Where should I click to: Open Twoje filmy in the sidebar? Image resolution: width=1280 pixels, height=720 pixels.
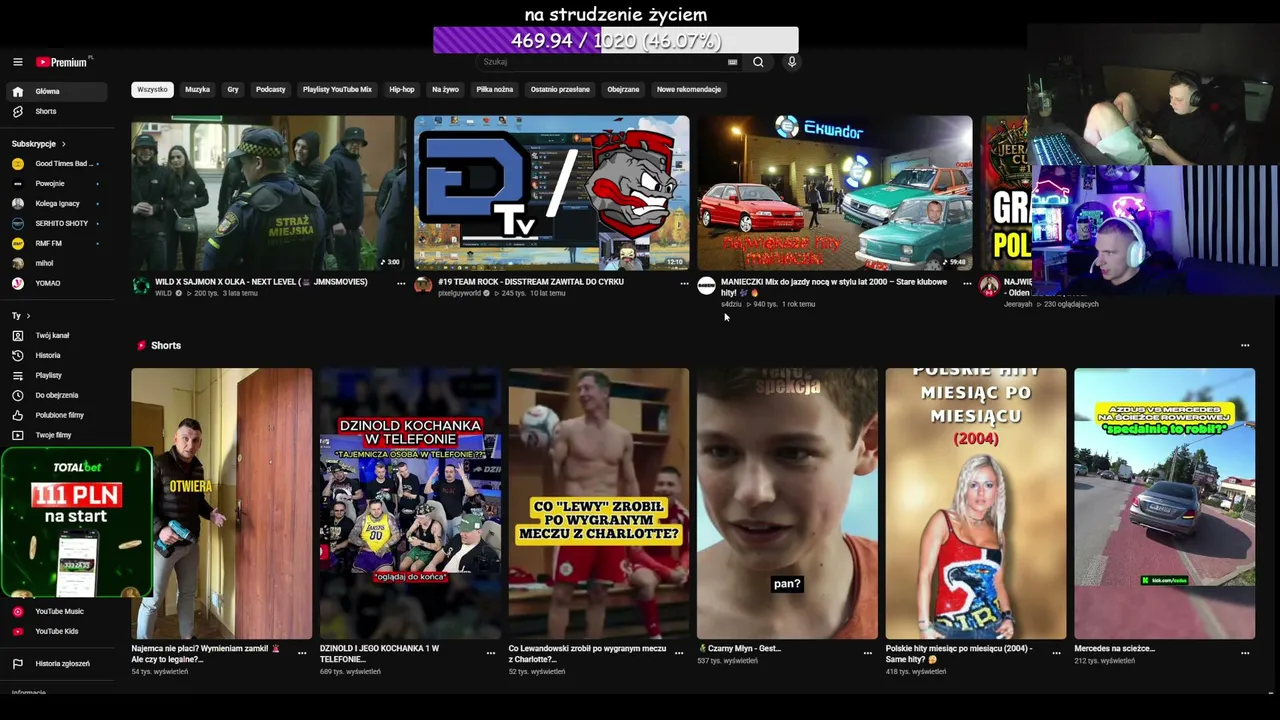coord(55,435)
